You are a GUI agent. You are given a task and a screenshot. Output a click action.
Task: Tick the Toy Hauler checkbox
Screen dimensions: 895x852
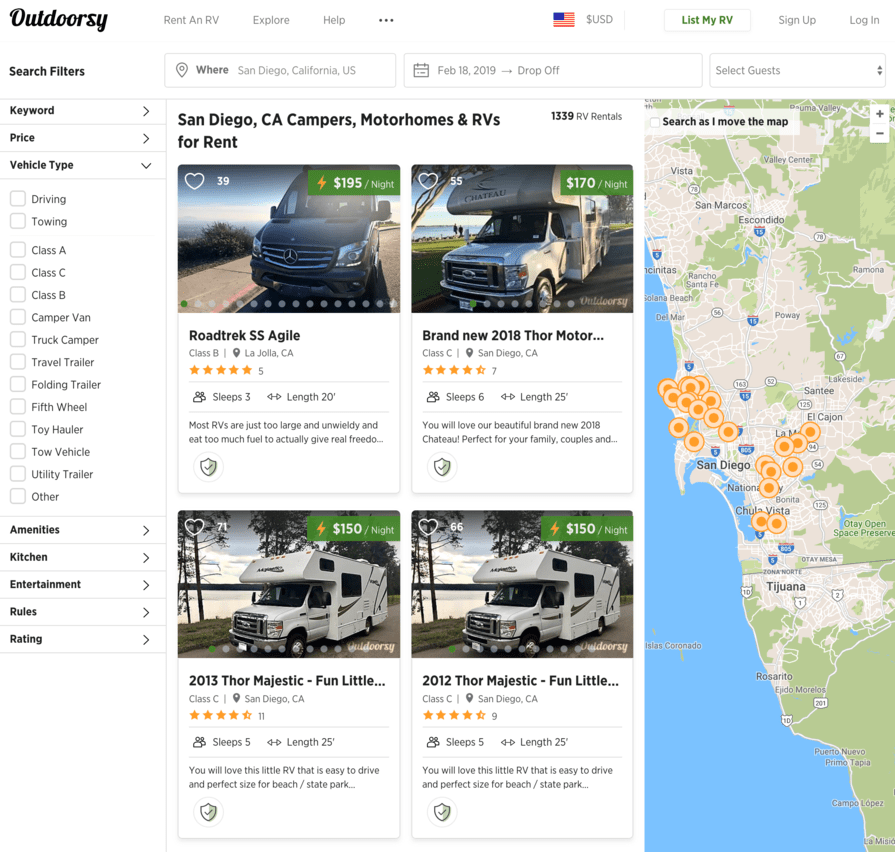tap(18, 429)
